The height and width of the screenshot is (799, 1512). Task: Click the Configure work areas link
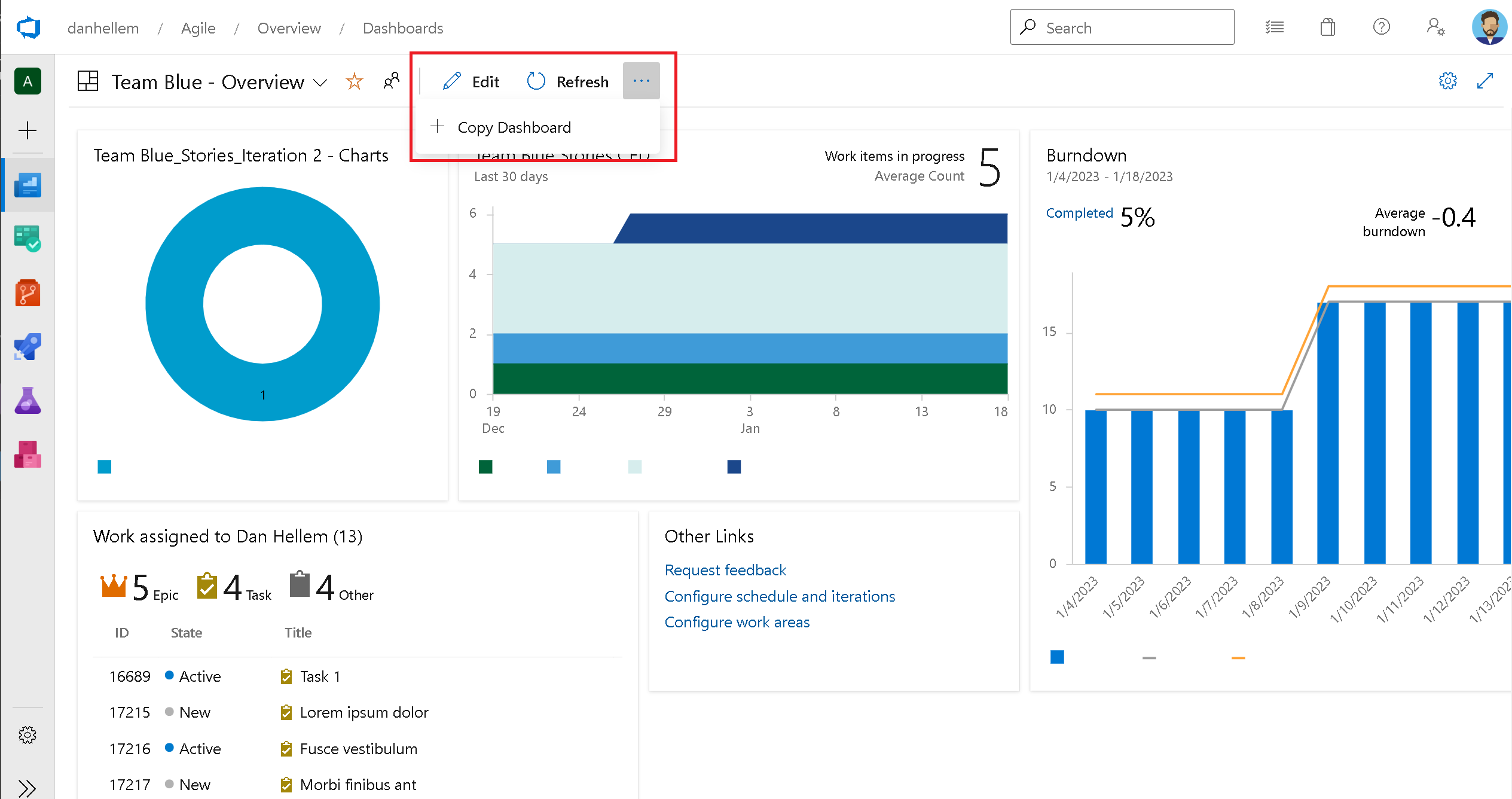point(736,621)
